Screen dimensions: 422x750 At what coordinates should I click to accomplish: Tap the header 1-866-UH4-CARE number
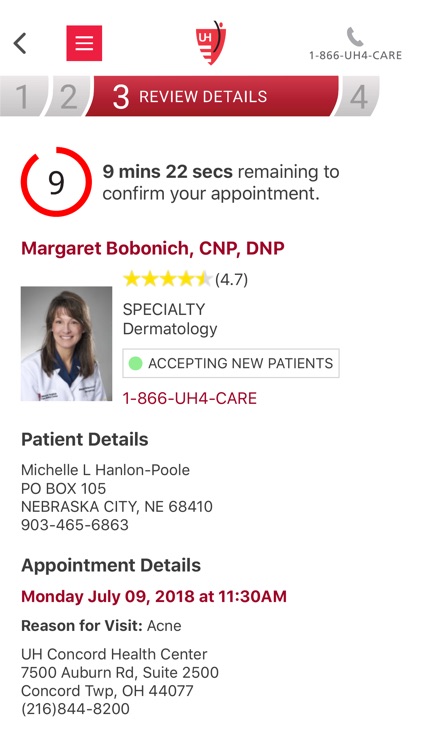pyautogui.click(x=355, y=55)
